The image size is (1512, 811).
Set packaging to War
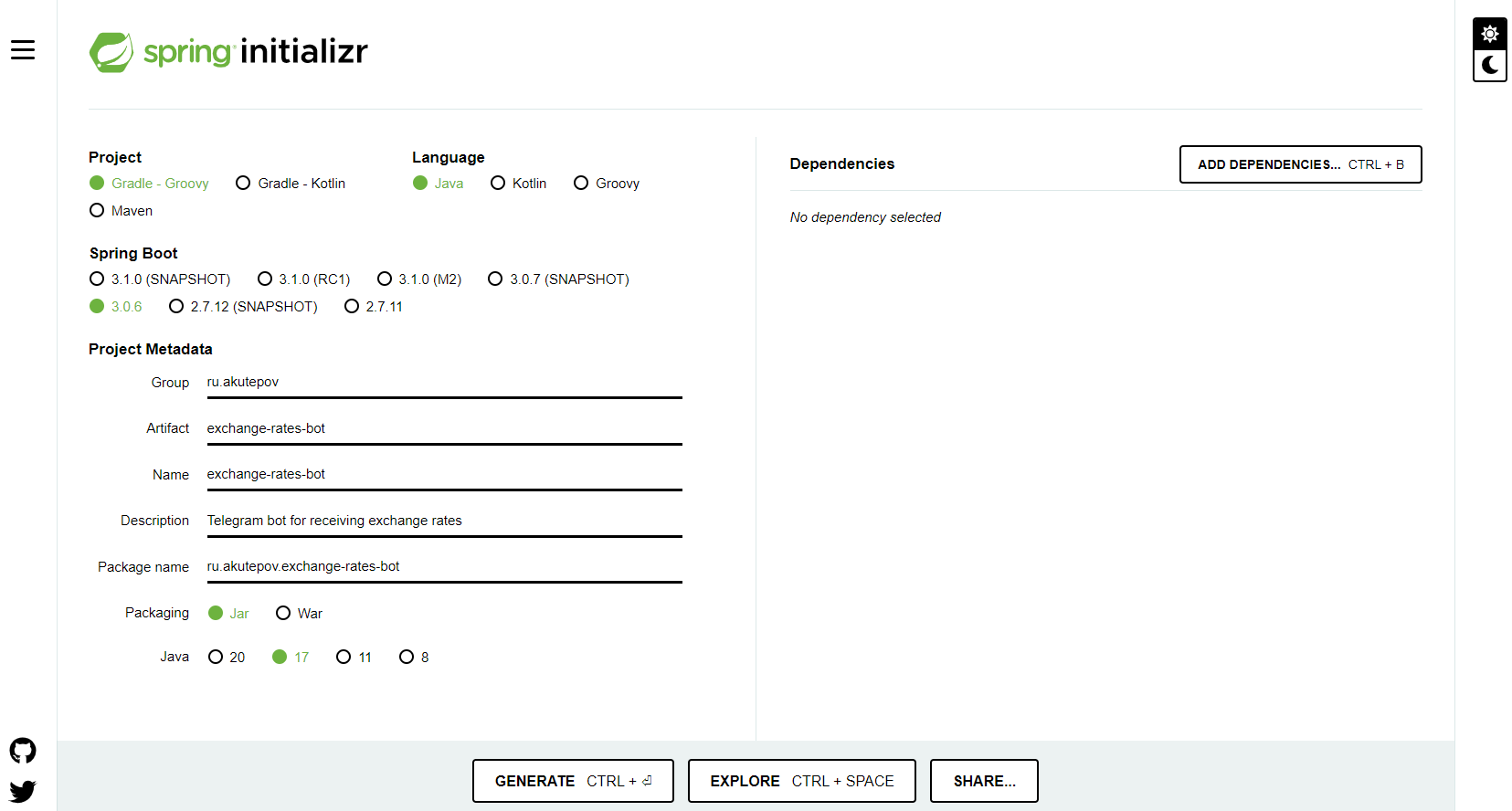(x=300, y=614)
